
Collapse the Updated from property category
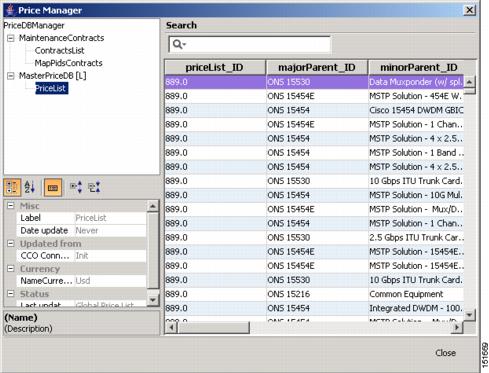(x=11, y=244)
